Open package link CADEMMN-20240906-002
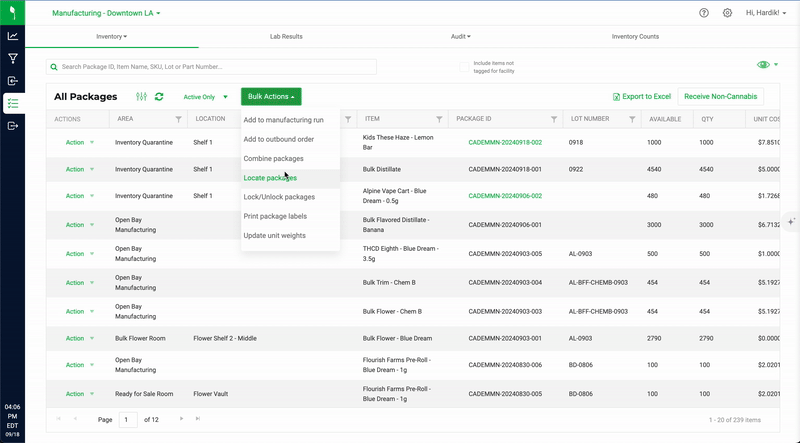 (x=505, y=196)
